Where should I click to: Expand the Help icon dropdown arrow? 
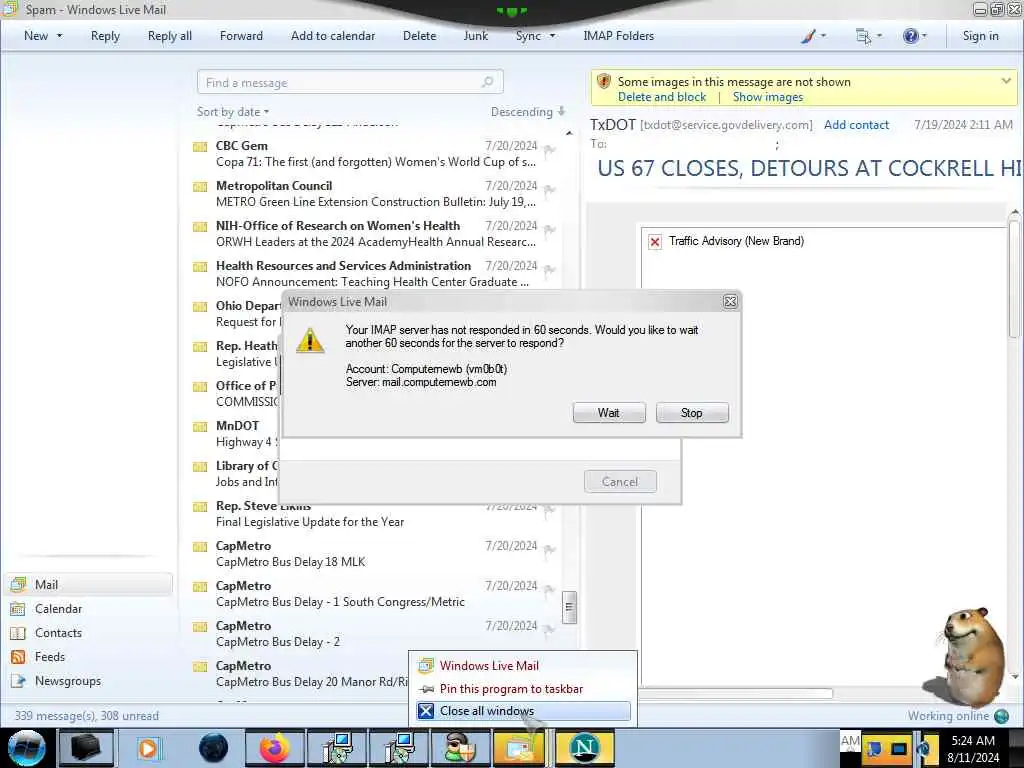tap(924, 36)
